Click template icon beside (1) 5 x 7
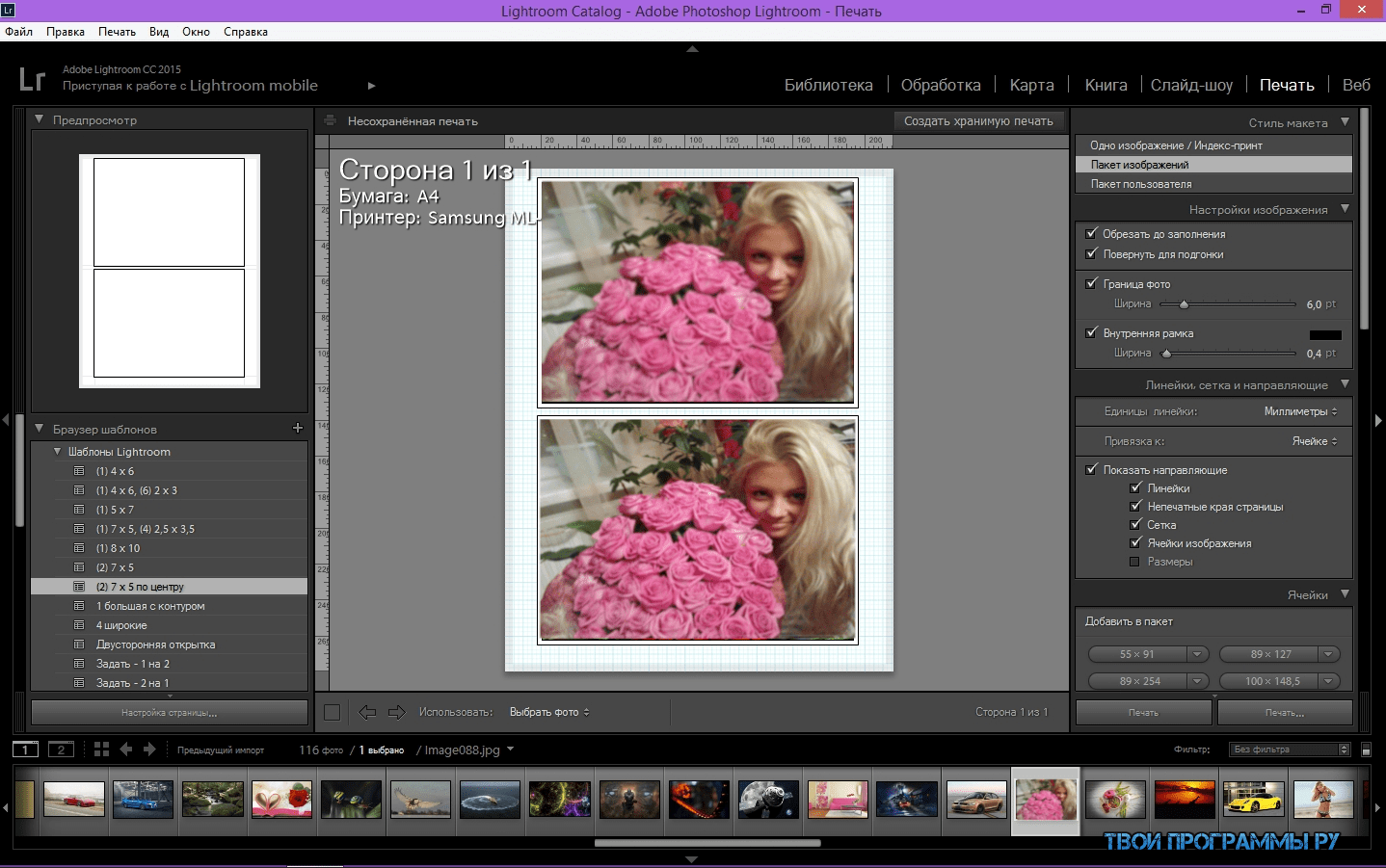Image resolution: width=1386 pixels, height=868 pixels. [x=79, y=510]
